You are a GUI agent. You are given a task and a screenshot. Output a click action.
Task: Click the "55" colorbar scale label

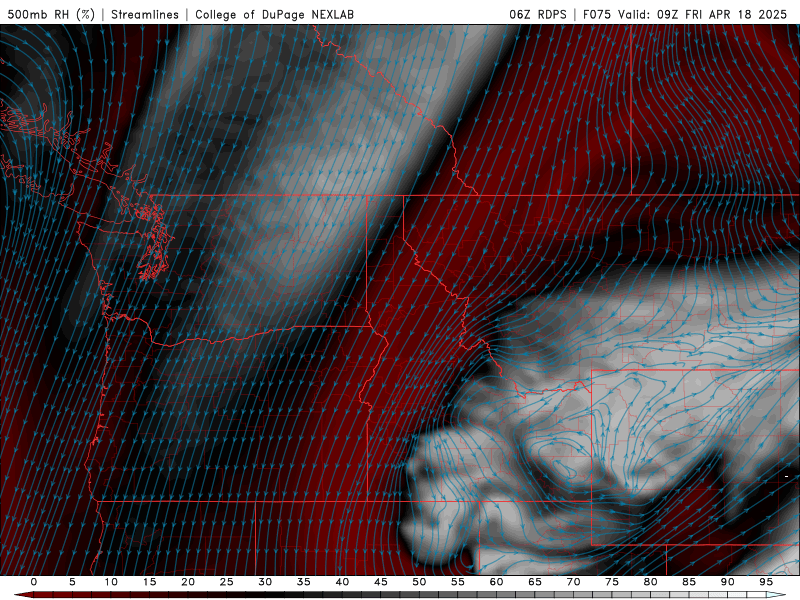[458, 582]
